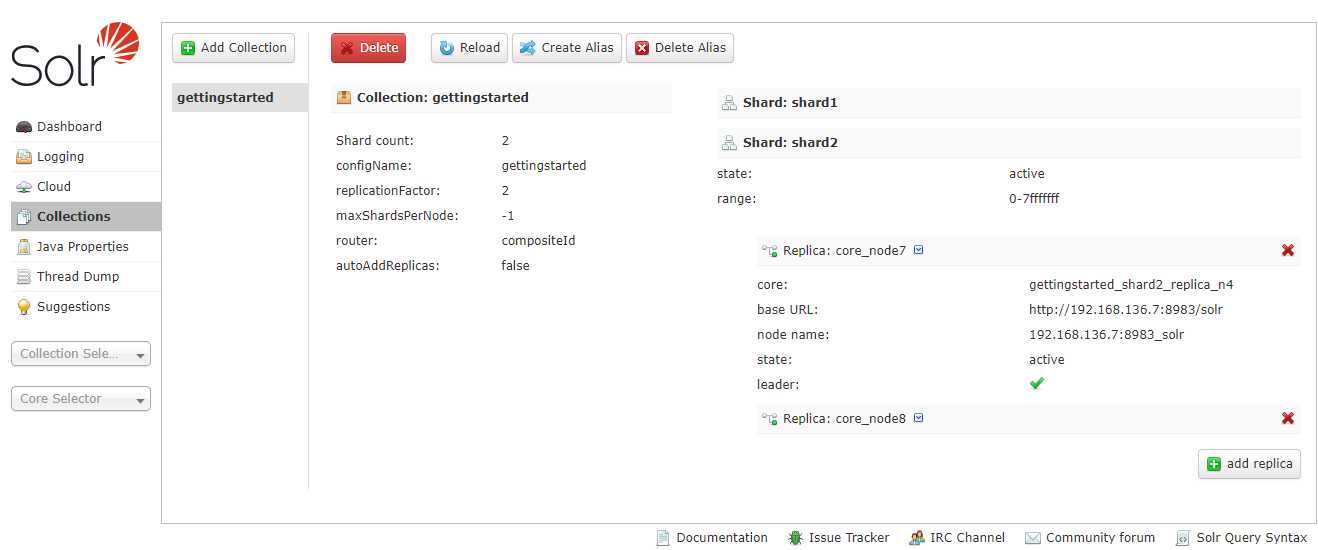Click the core_node8 replica tree icon
This screenshot has width=1318, height=550.
(x=769, y=419)
